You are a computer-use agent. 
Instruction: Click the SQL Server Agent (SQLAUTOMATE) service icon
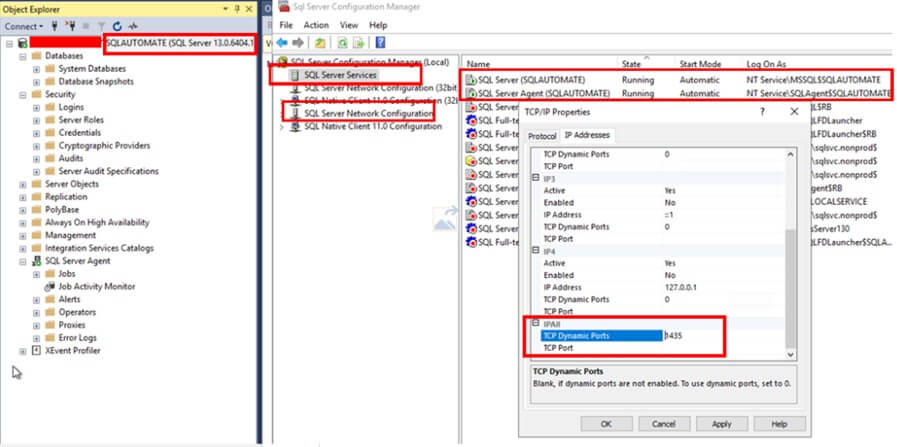point(471,93)
